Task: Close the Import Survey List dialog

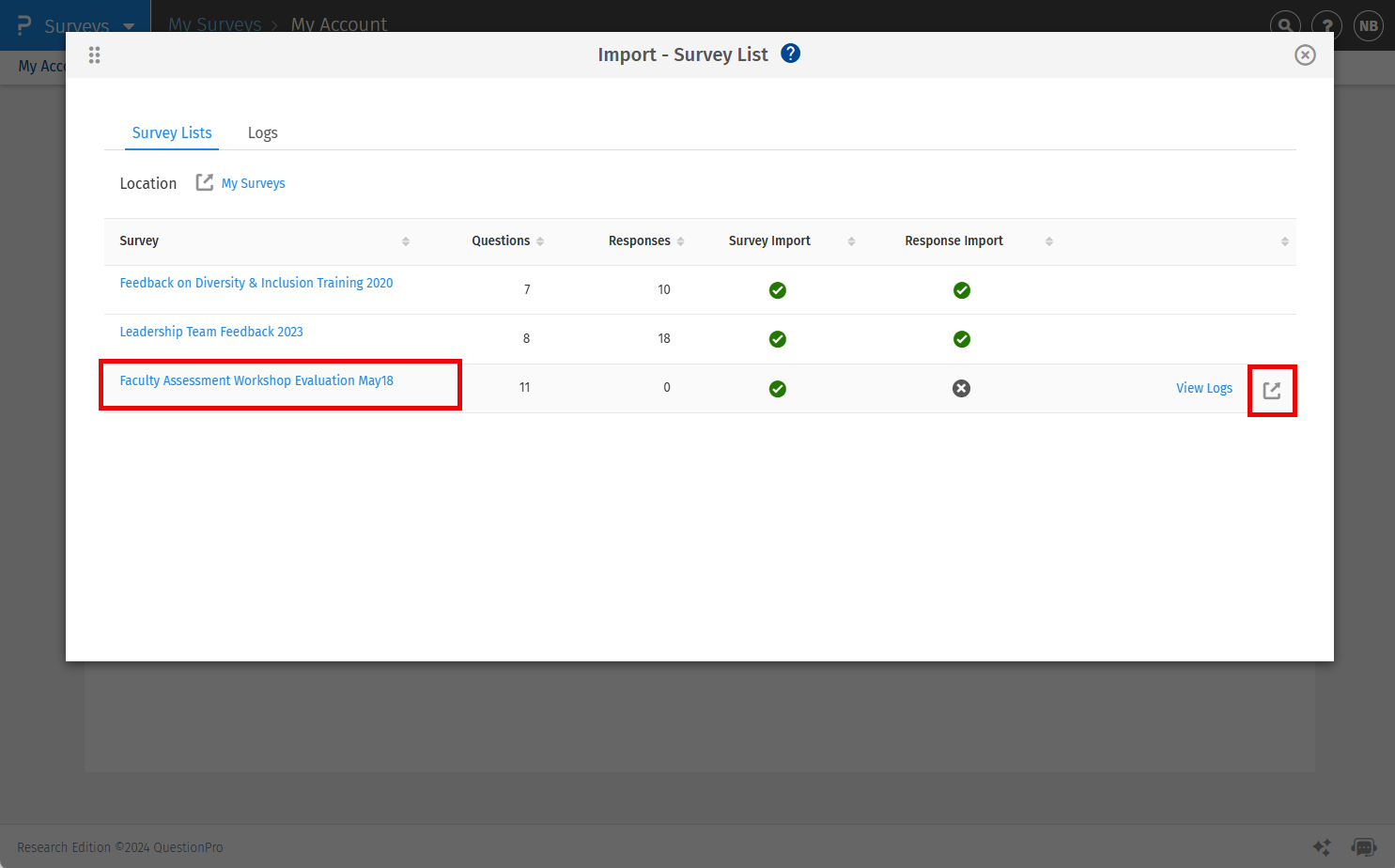Action: [1305, 55]
